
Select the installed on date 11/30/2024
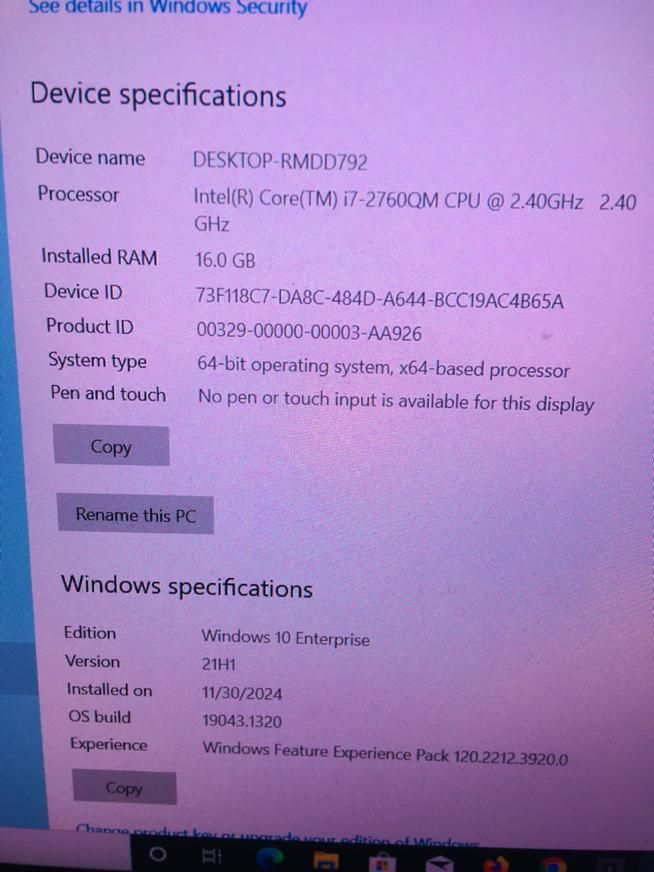[x=242, y=693]
